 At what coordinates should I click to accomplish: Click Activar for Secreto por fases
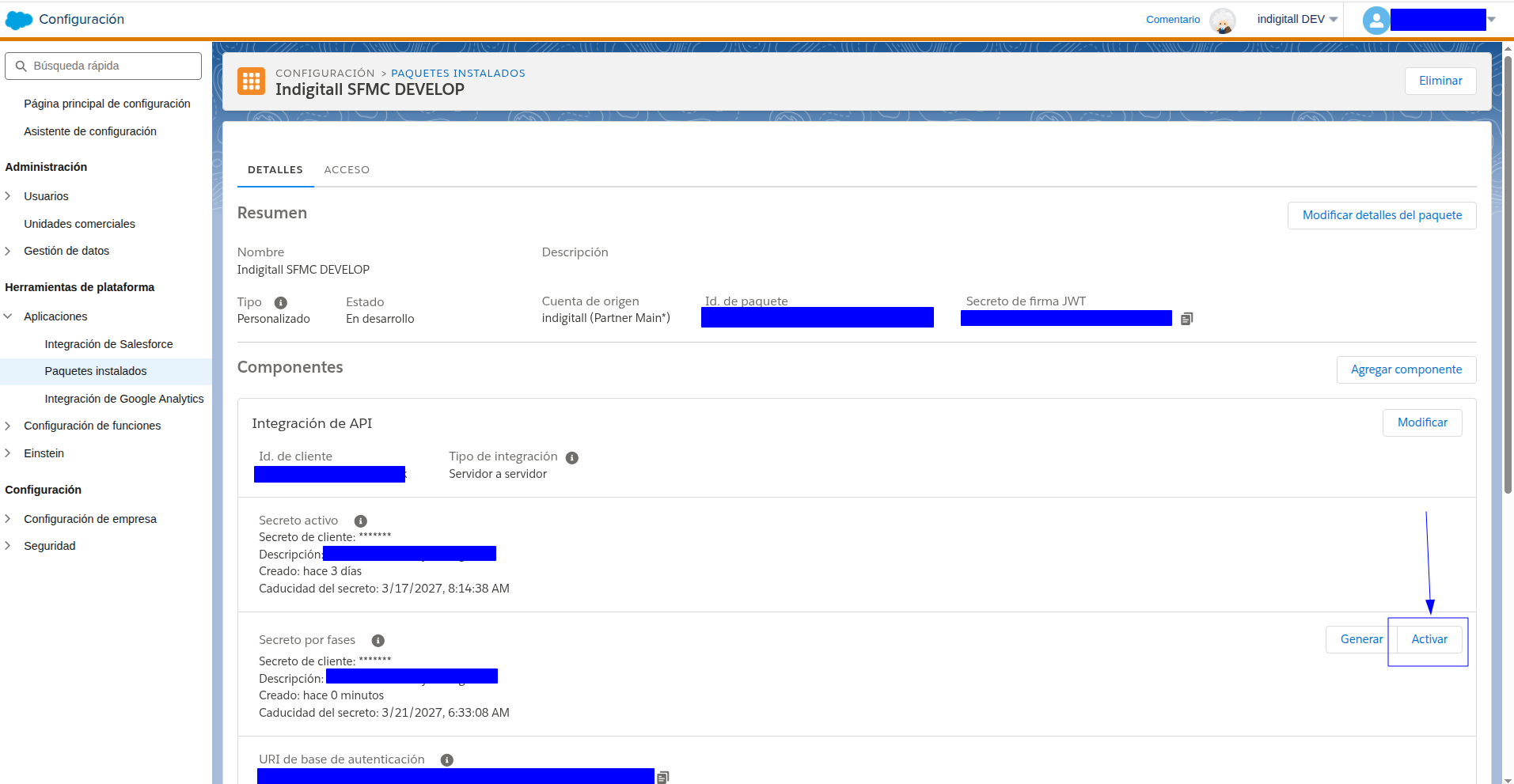coord(1429,639)
